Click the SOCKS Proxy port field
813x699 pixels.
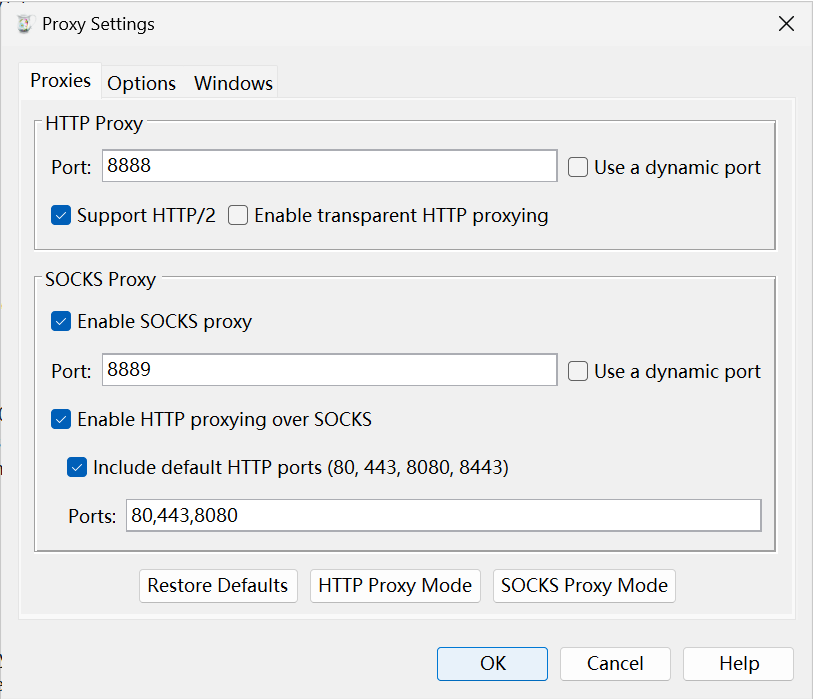point(329,370)
